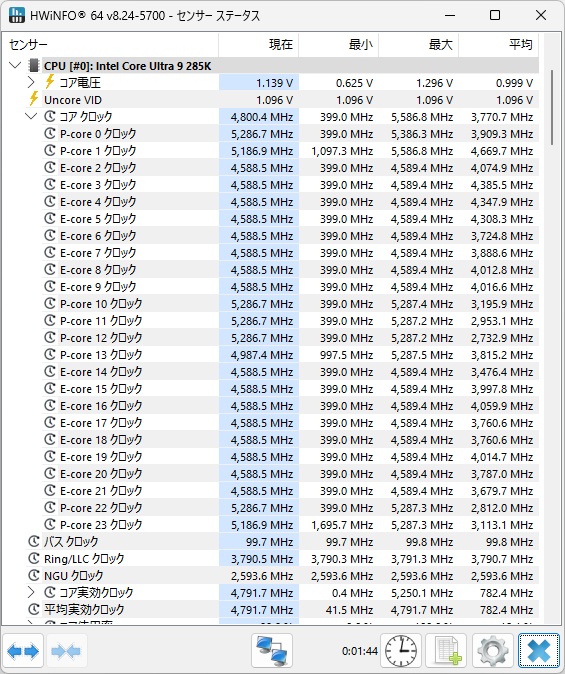Open sensor settings gear icon

pyautogui.click(x=493, y=651)
